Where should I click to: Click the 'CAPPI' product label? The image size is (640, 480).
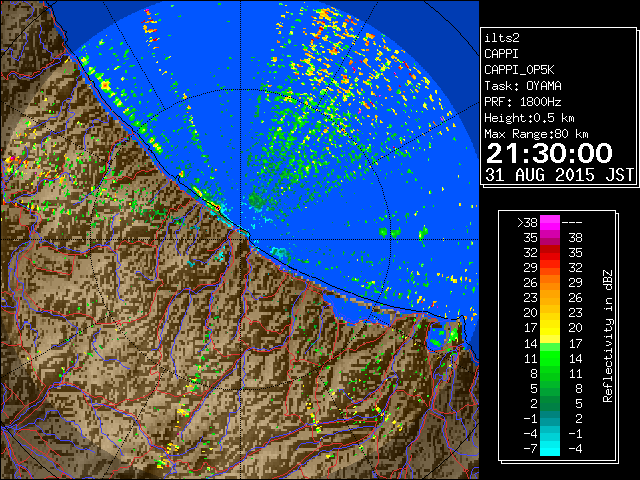(501, 54)
